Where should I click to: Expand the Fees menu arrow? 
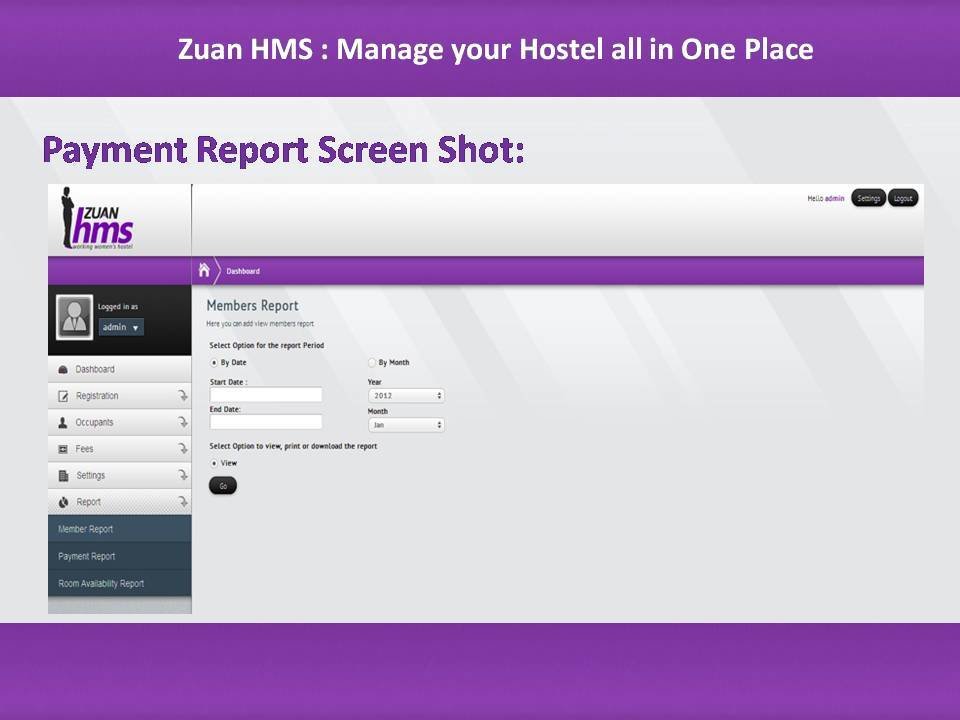pos(182,449)
